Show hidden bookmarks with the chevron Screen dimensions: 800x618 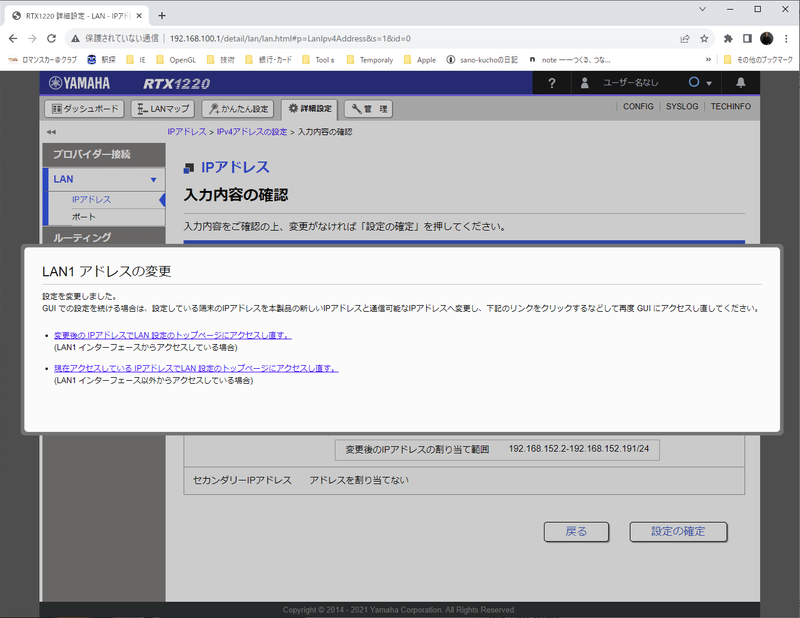click(x=708, y=60)
